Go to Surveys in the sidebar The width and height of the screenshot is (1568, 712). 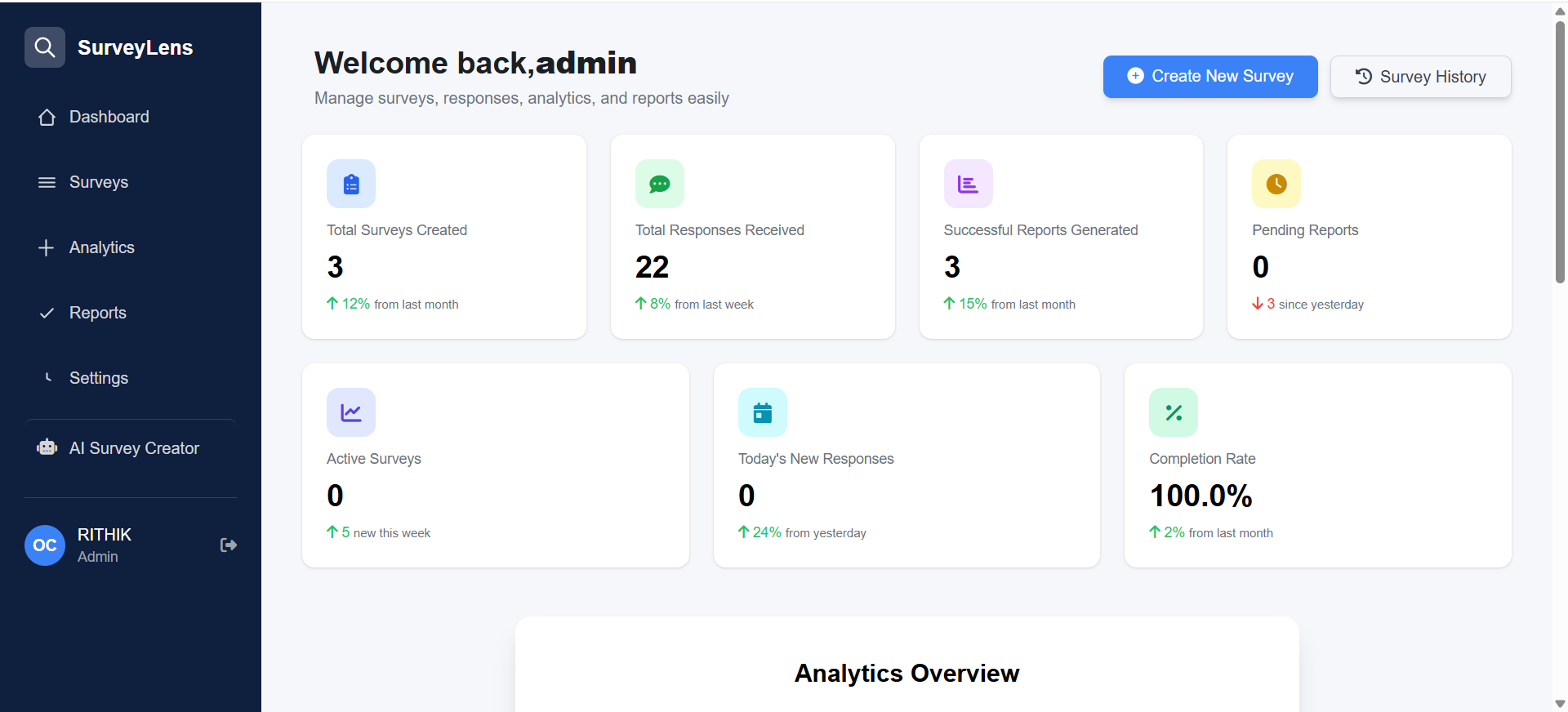(98, 182)
